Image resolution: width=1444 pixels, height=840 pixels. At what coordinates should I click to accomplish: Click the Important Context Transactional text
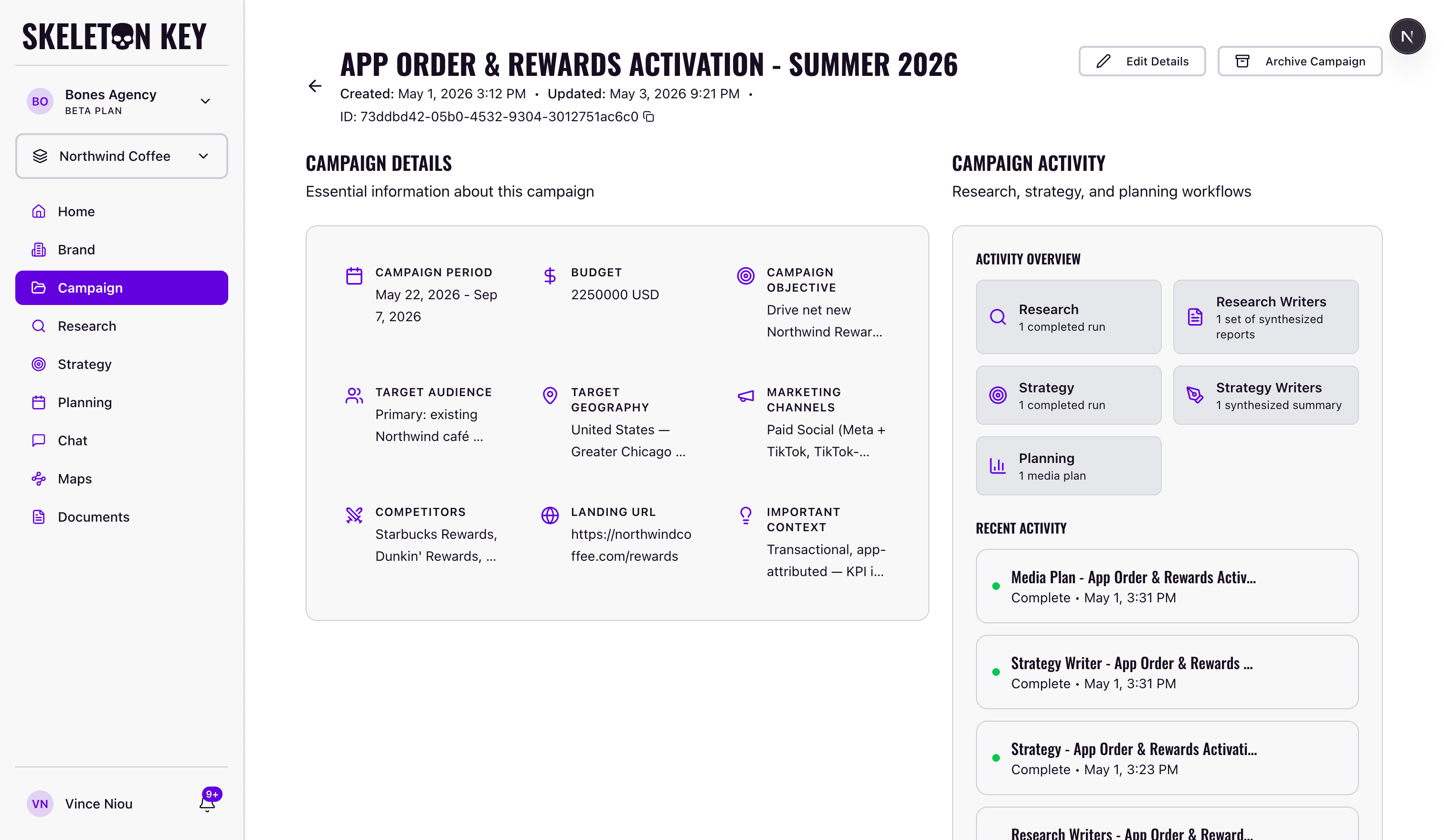click(826, 561)
